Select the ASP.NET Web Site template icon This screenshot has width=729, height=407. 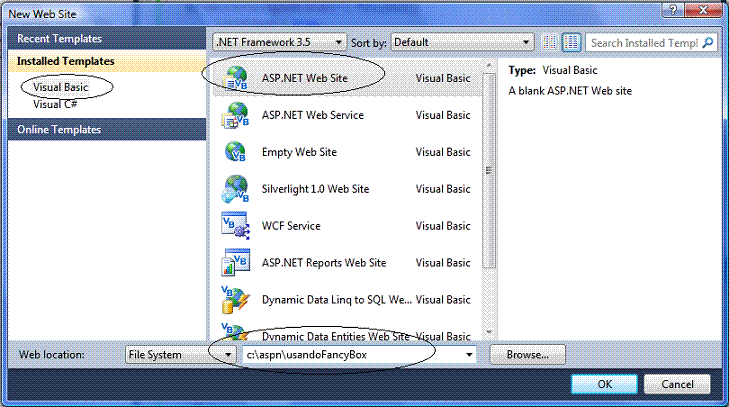coord(236,78)
